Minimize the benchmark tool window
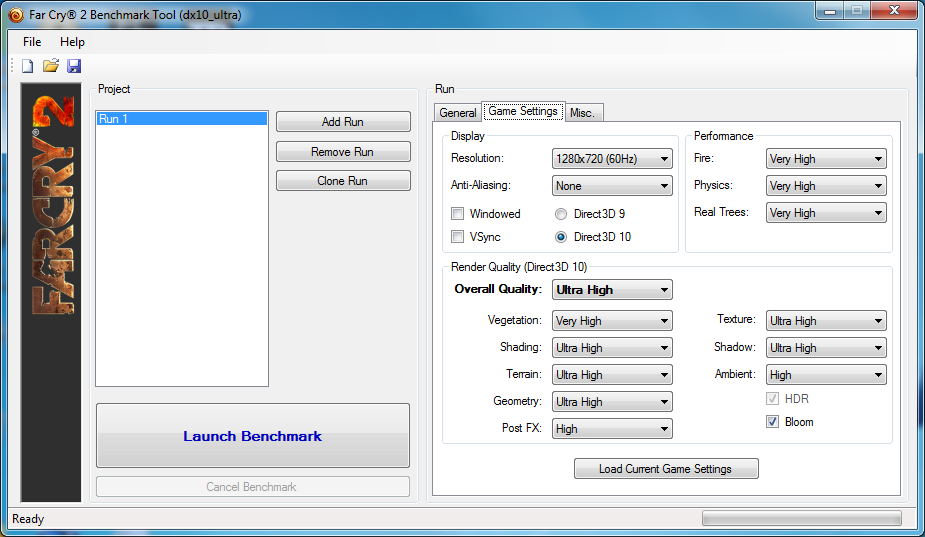925x537 pixels. pos(830,11)
